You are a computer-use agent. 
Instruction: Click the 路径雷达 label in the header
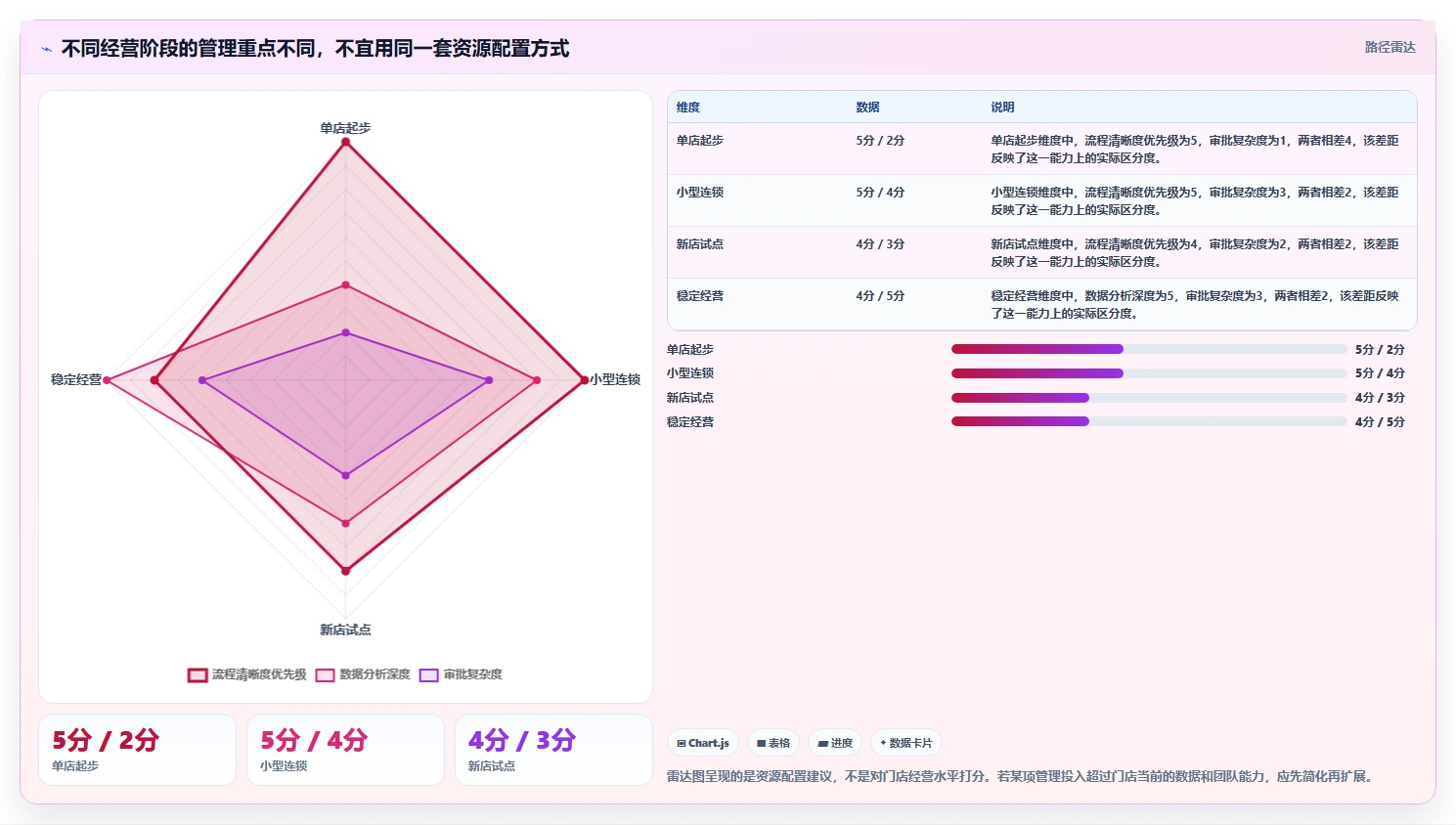click(1390, 47)
